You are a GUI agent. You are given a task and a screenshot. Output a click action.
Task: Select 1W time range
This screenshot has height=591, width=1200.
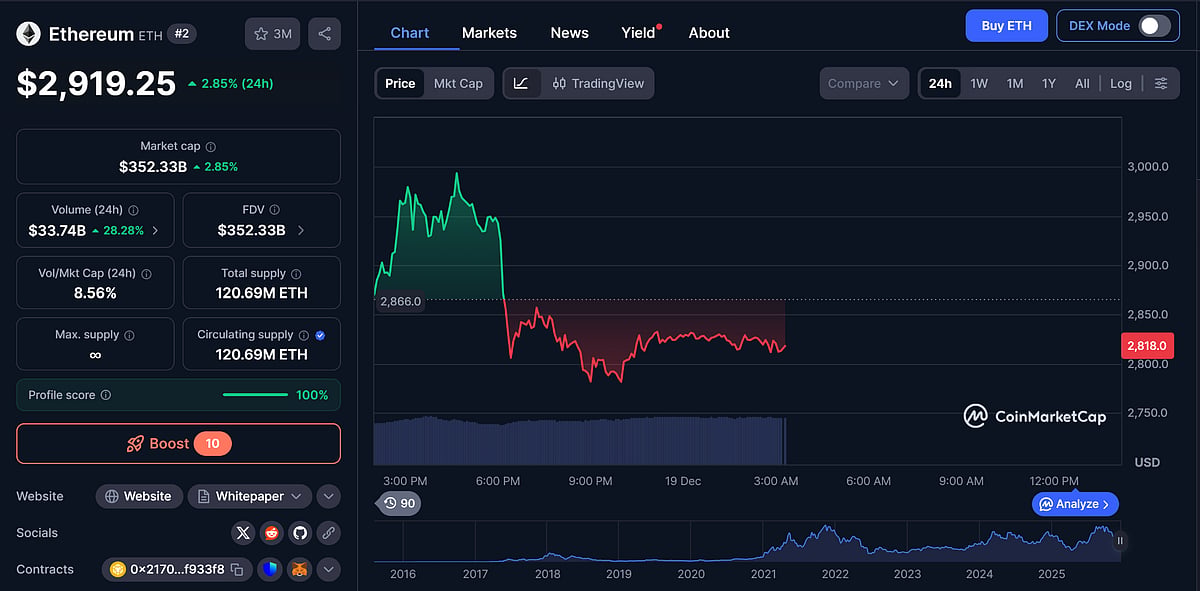click(x=979, y=83)
